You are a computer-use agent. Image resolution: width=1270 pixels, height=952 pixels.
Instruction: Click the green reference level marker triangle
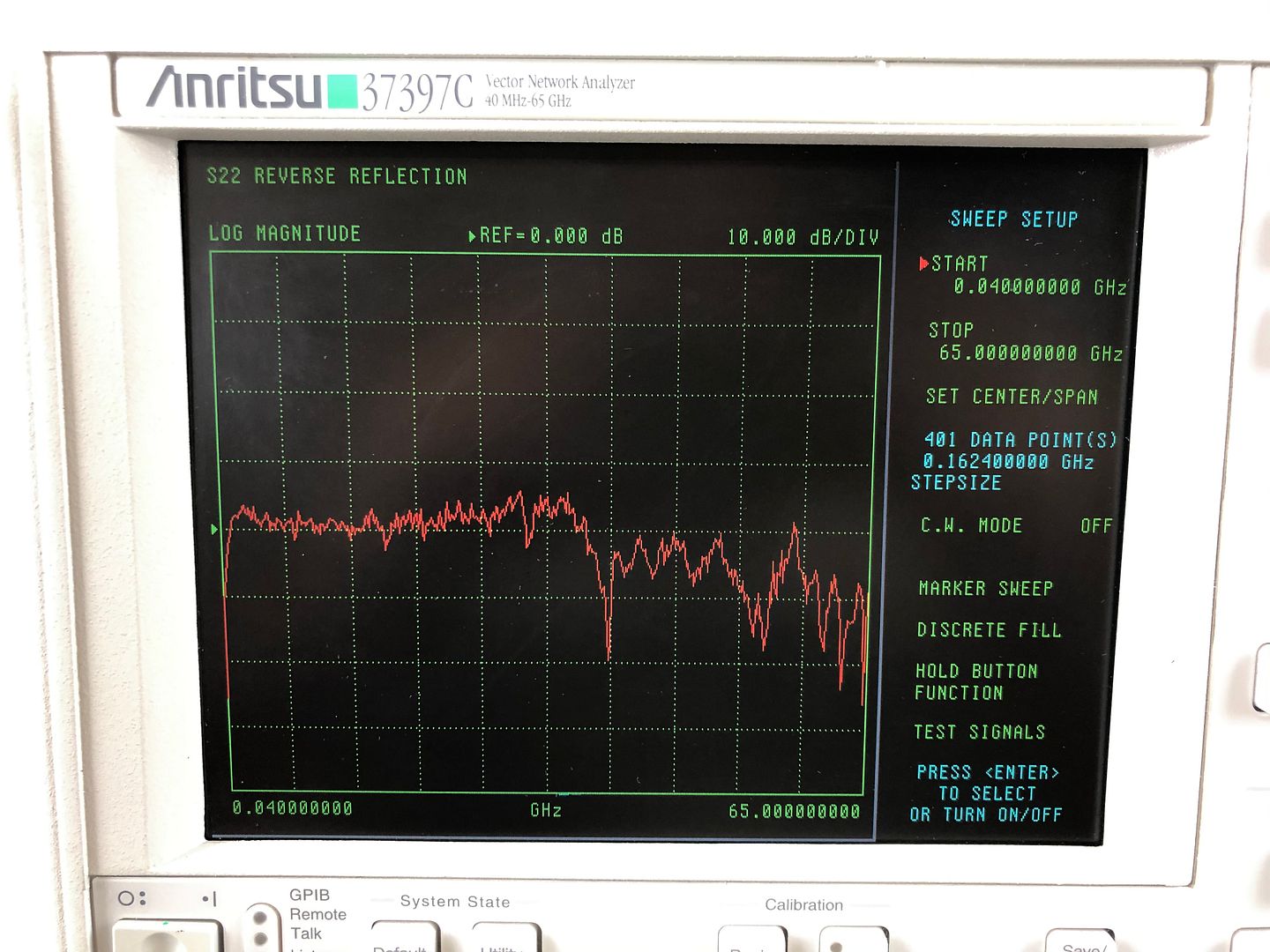[x=214, y=529]
